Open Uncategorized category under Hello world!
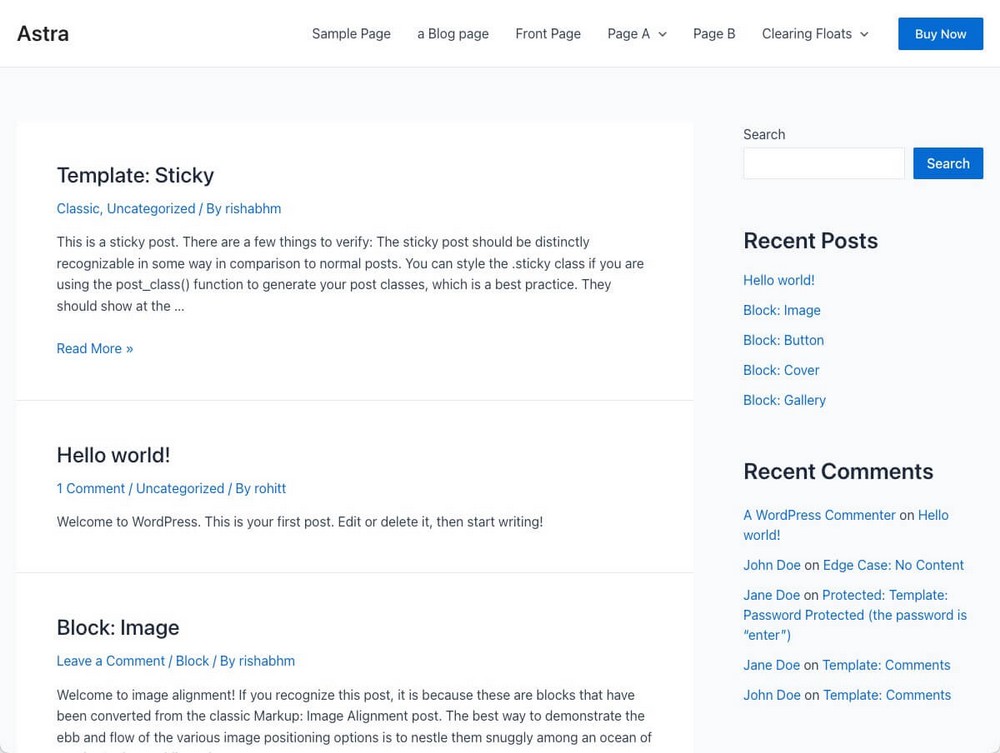1000x753 pixels. (x=180, y=488)
